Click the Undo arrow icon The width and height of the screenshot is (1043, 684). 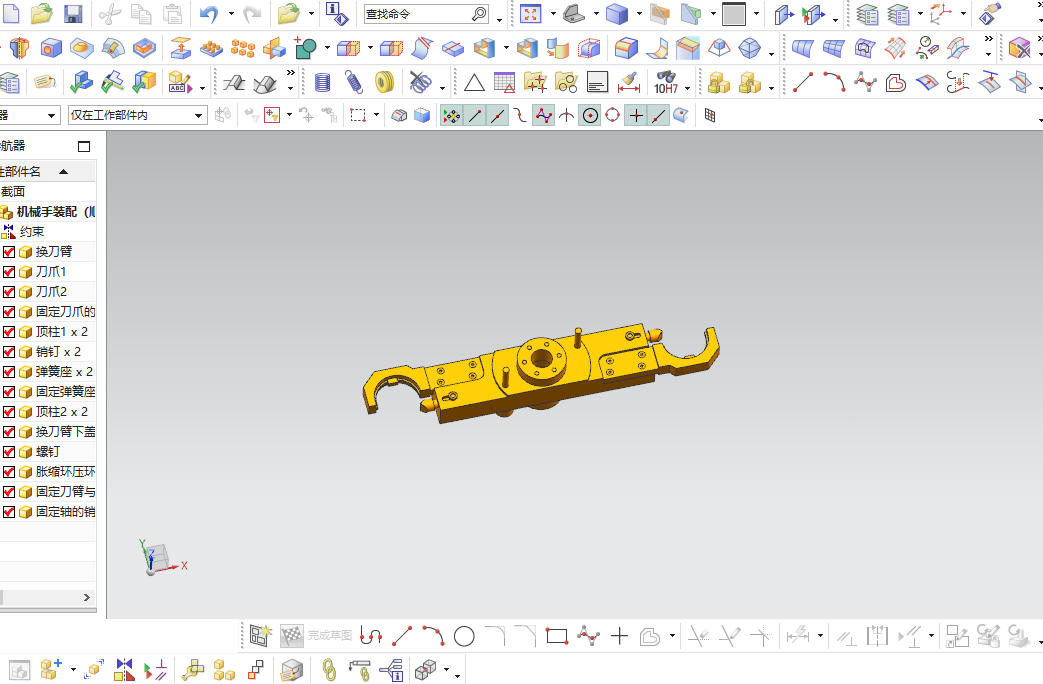click(x=208, y=14)
